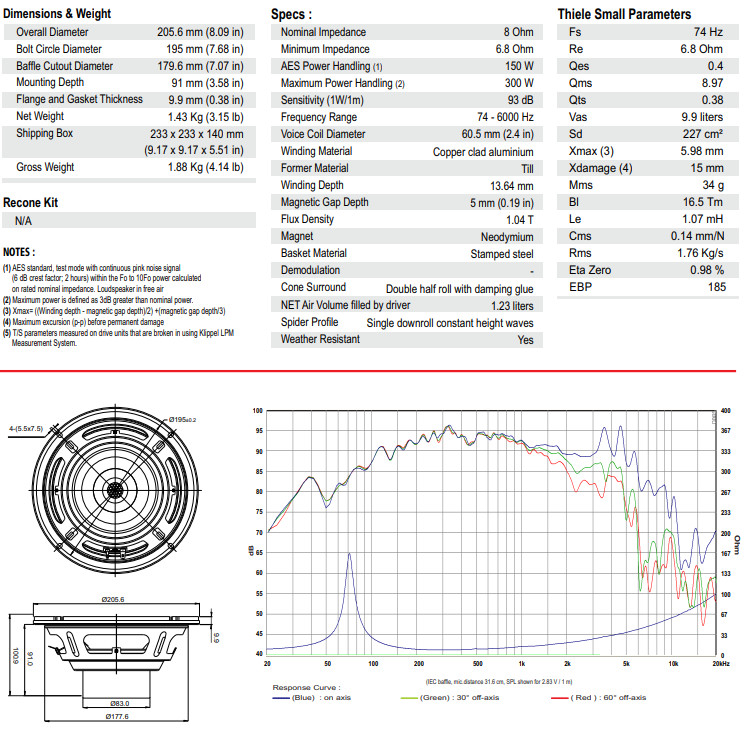Click Bl value 16.5 Tm
The image size is (754, 736).
[703, 202]
